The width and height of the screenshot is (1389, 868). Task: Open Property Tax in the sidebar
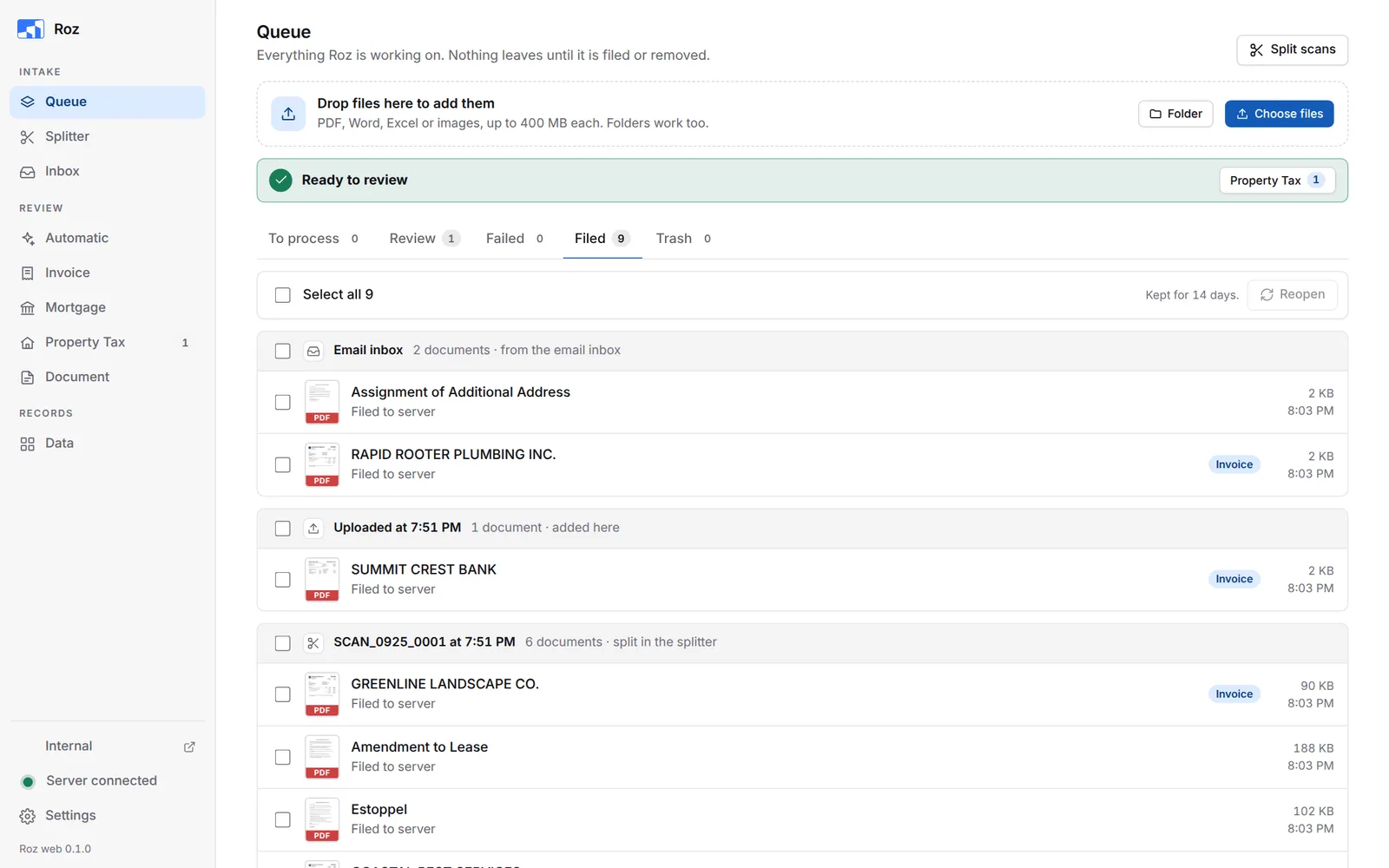108,342
